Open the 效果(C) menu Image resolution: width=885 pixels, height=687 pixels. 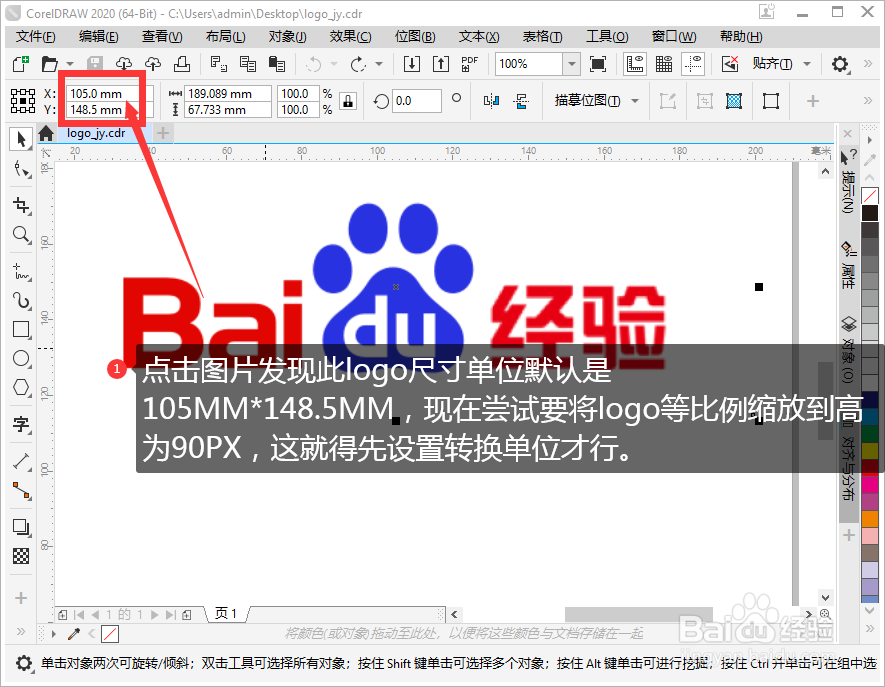point(351,37)
